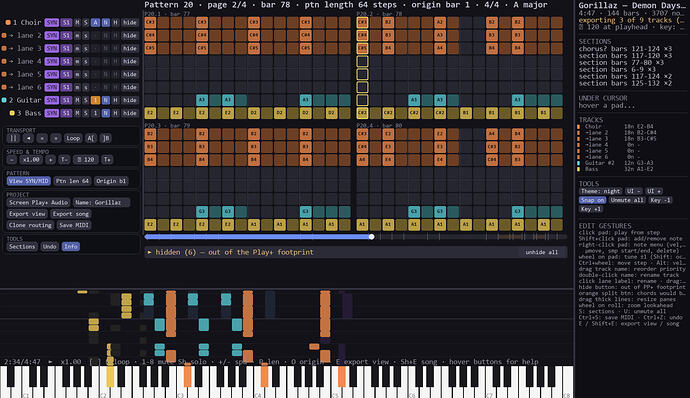Decrease tempo with the T- button
Viewport: 690px width, 398px height.
point(64,159)
